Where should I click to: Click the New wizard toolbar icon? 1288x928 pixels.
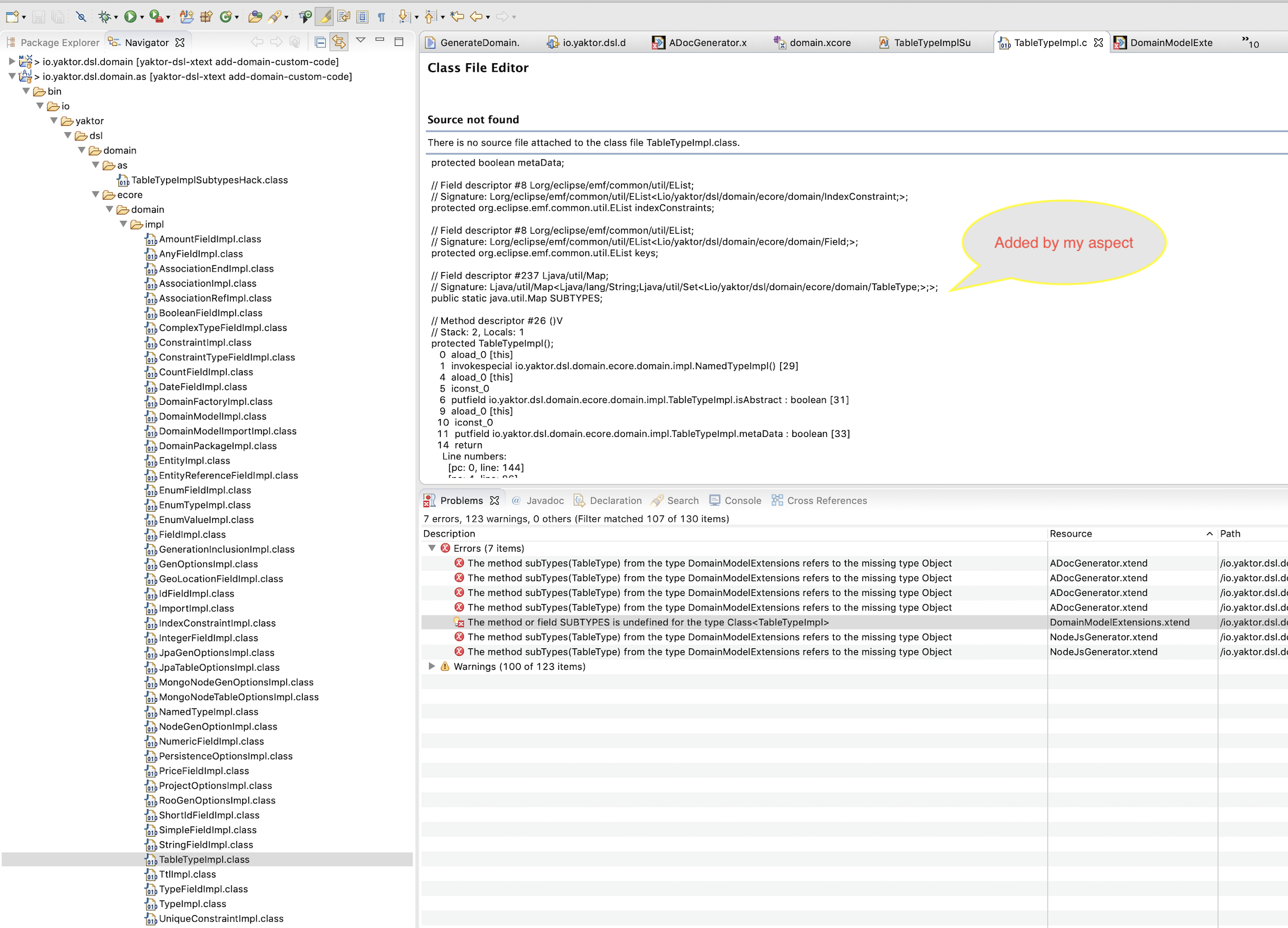[x=12, y=17]
